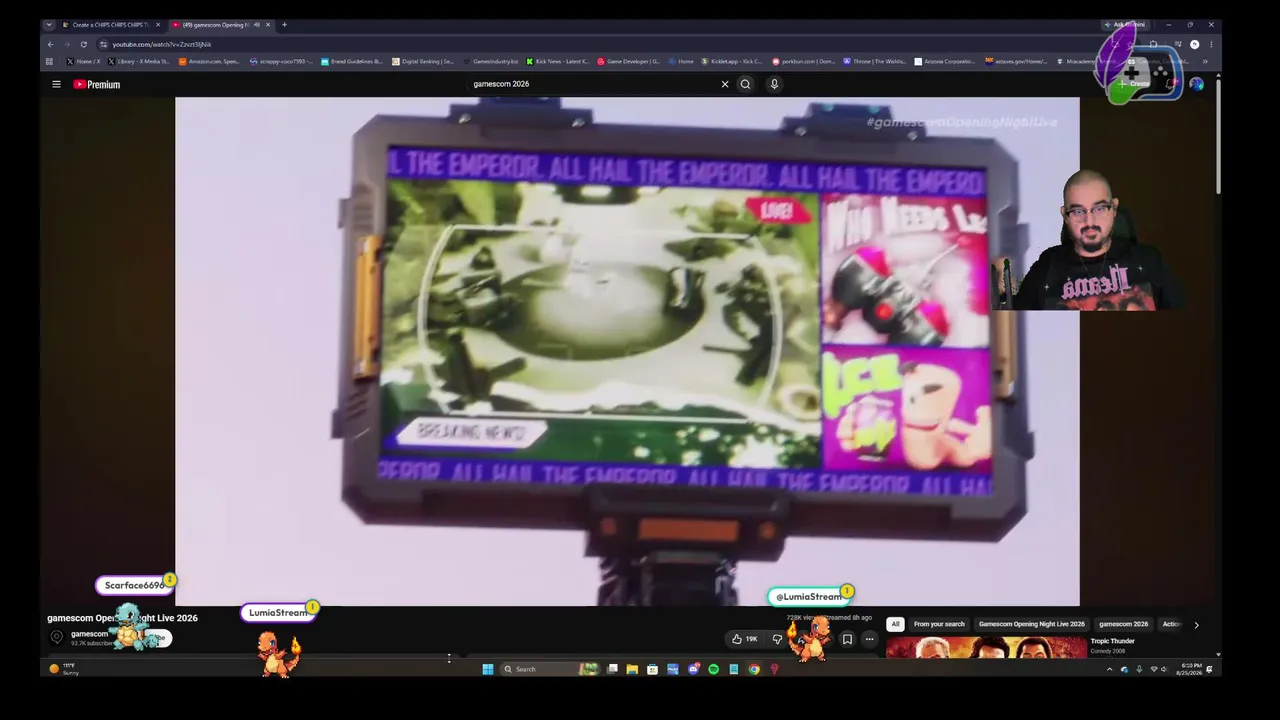The image size is (1280, 720).
Task: Open the Tropic Thunder recommended thumbnail
Action: coord(986,647)
